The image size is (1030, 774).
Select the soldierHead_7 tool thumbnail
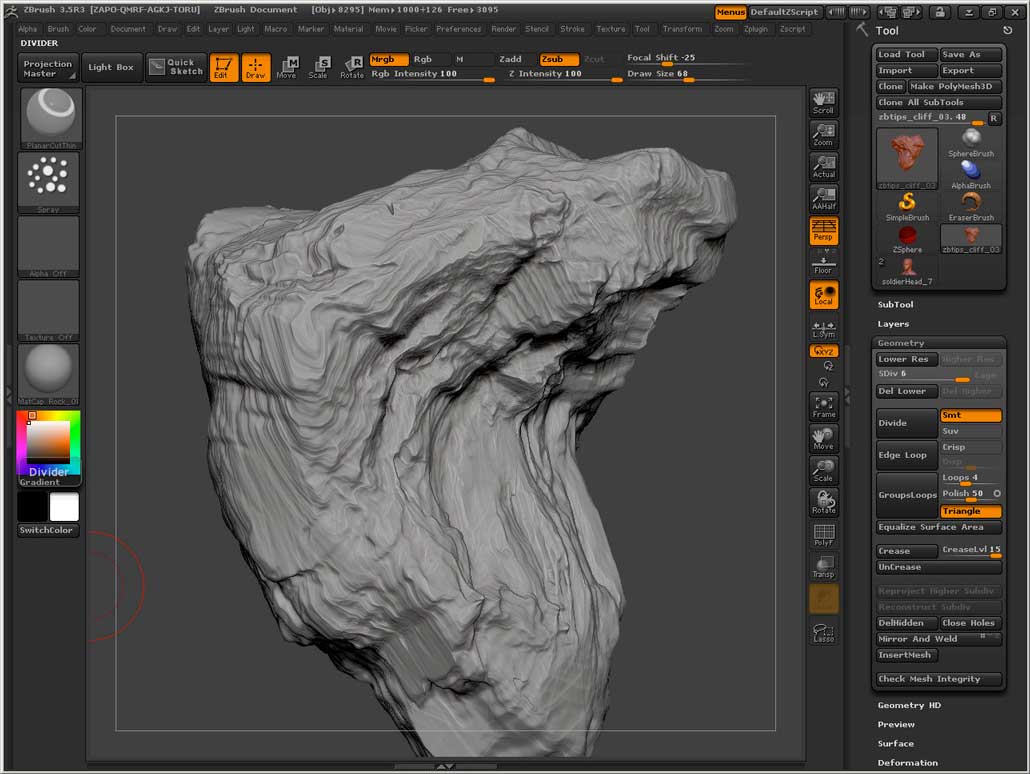coord(908,270)
